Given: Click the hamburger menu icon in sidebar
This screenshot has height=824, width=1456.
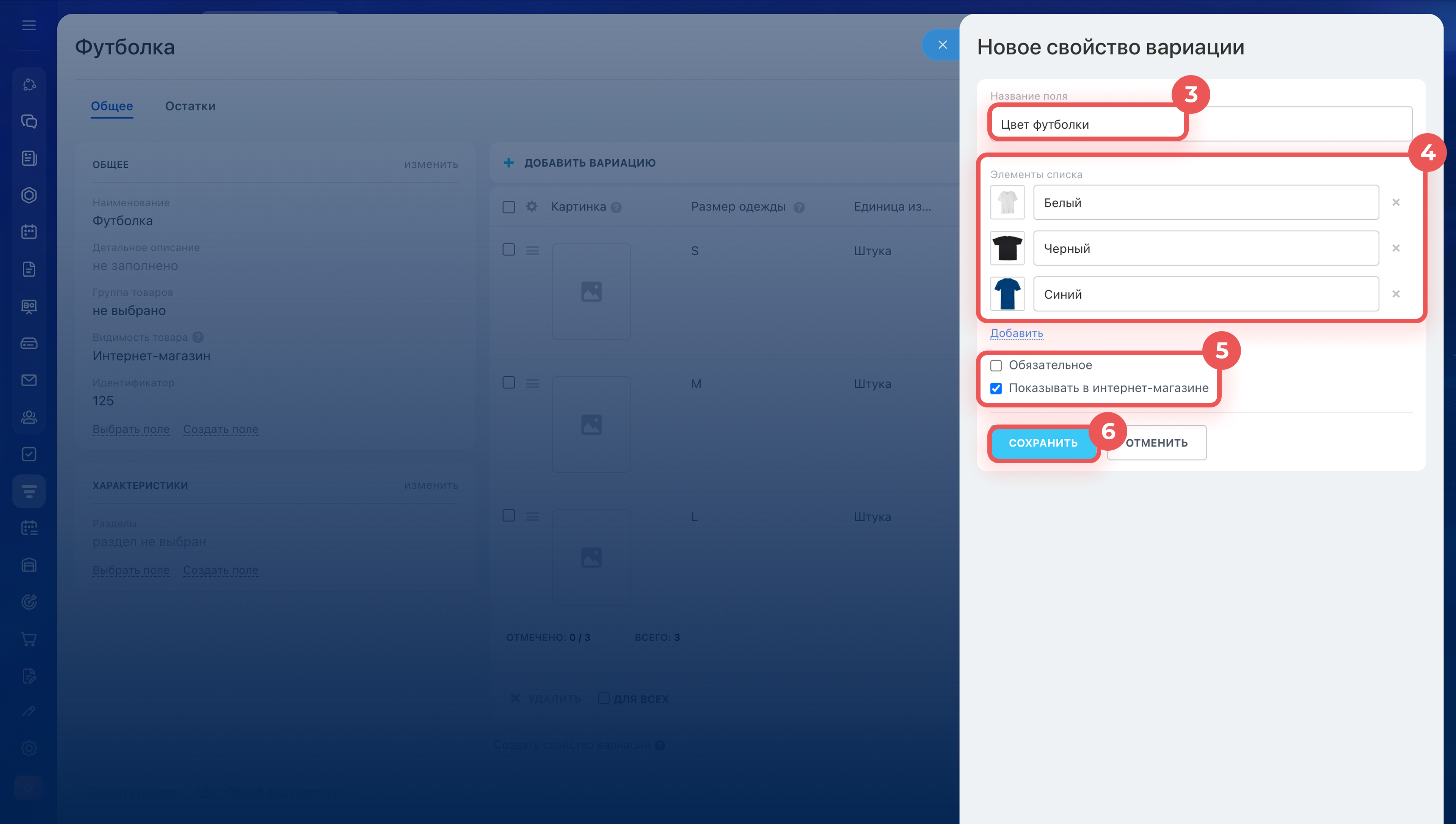Looking at the screenshot, I should [29, 25].
